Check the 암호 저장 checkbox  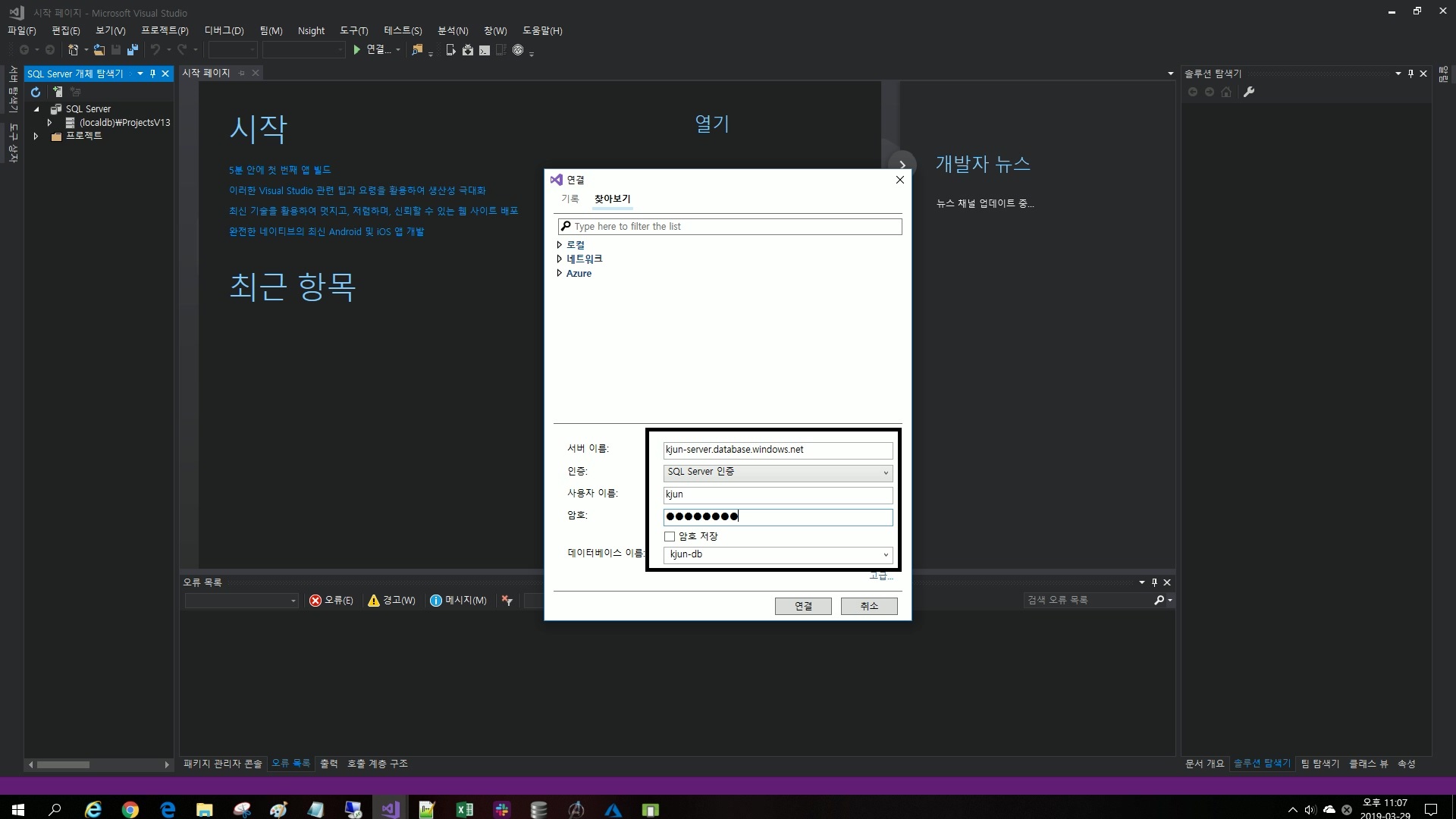pyautogui.click(x=670, y=536)
